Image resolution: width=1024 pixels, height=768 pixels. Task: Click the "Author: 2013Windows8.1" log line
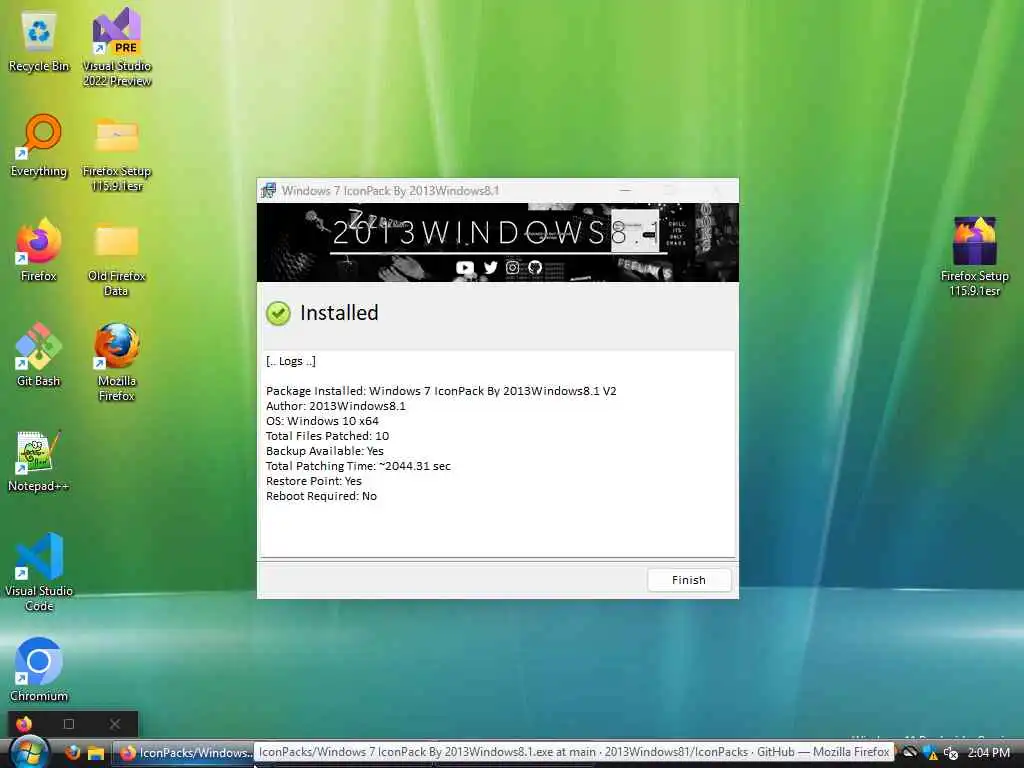pos(336,406)
